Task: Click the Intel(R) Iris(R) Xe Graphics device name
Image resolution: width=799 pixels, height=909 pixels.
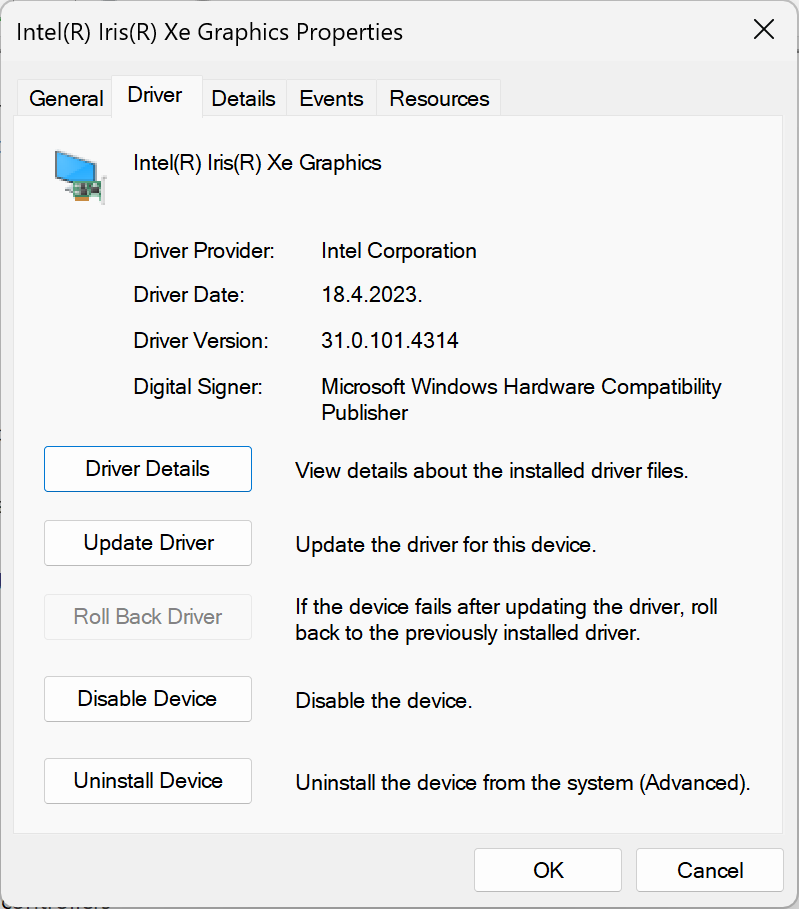Action: coord(257,163)
